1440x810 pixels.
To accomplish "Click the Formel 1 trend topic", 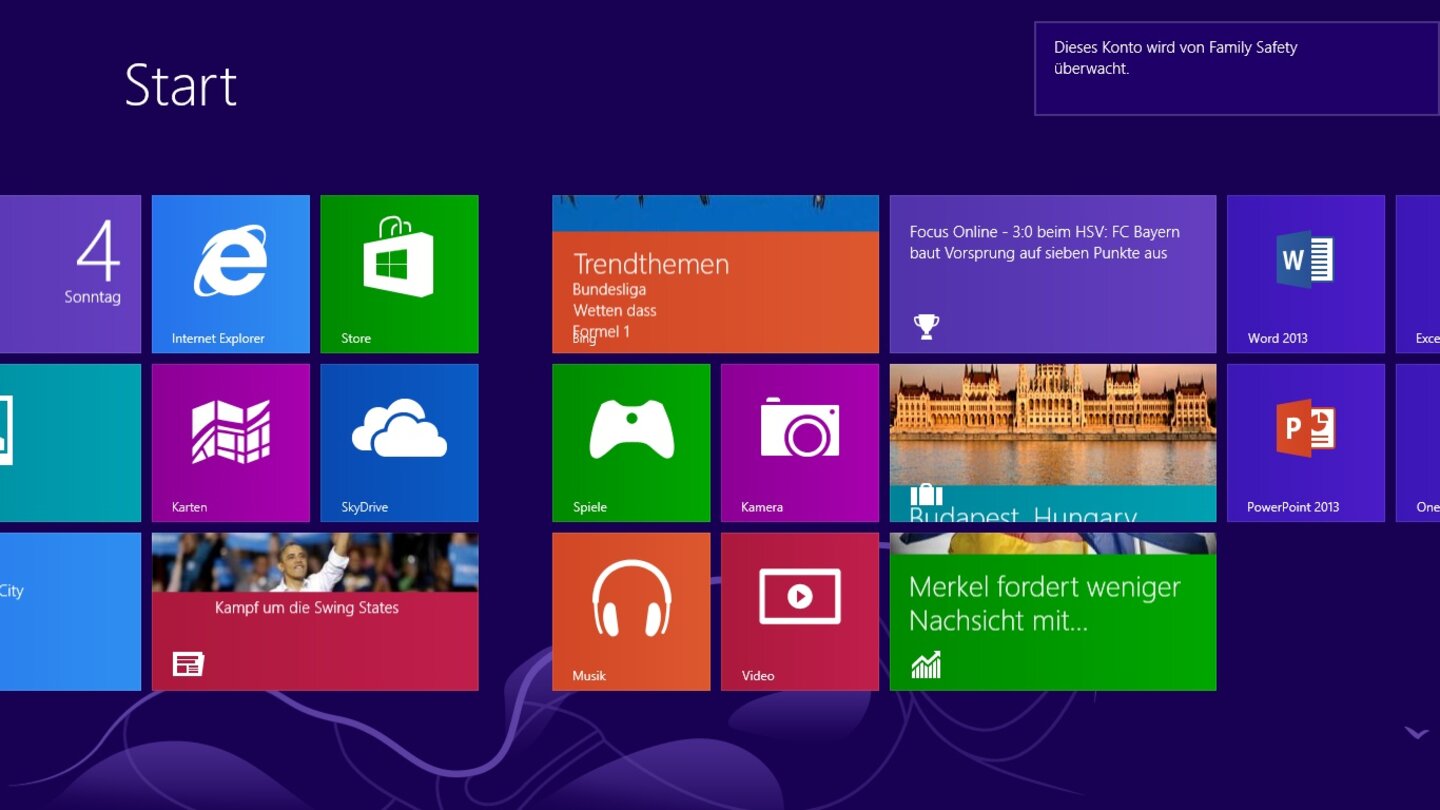I will point(601,331).
